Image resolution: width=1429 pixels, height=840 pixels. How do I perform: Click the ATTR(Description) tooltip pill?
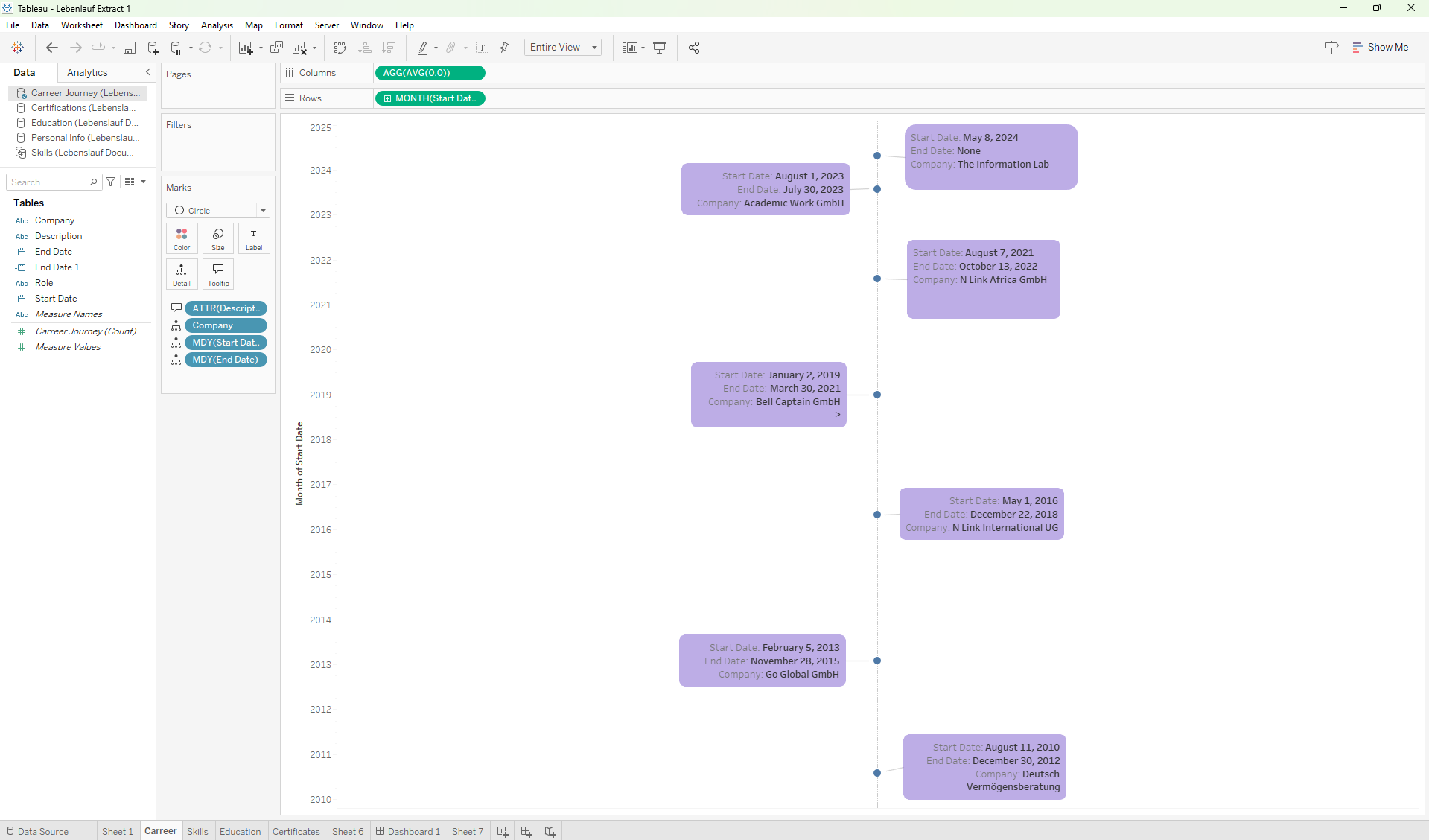pyautogui.click(x=226, y=308)
